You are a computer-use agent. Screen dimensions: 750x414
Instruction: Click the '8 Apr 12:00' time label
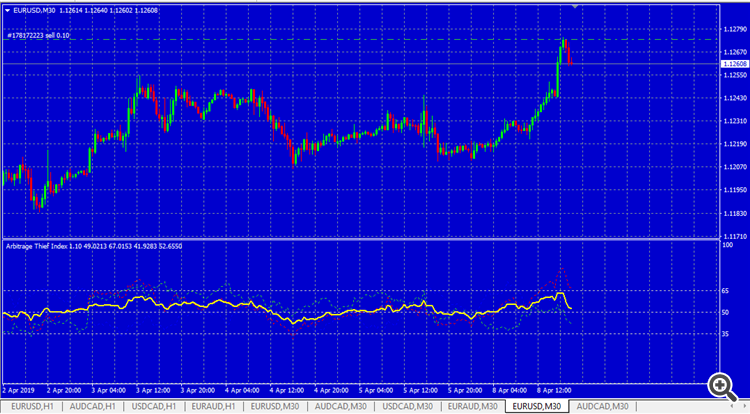[x=554, y=390]
